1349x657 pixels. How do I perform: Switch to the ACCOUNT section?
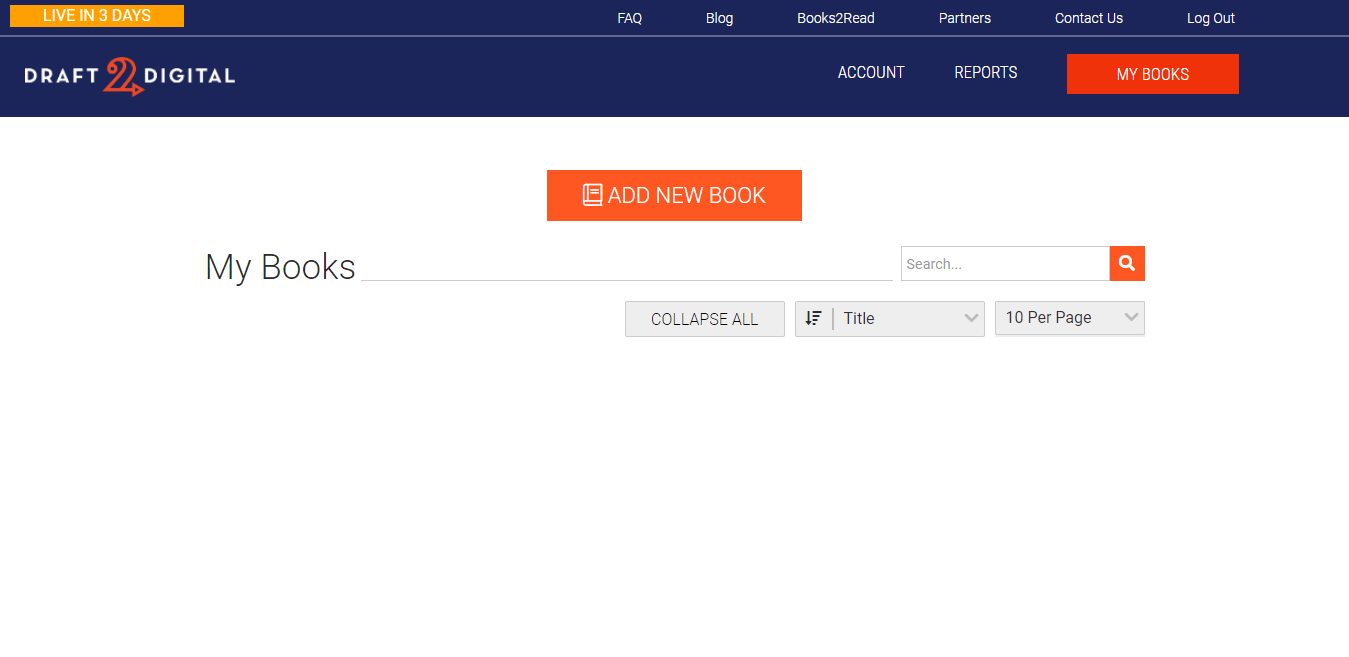870,72
